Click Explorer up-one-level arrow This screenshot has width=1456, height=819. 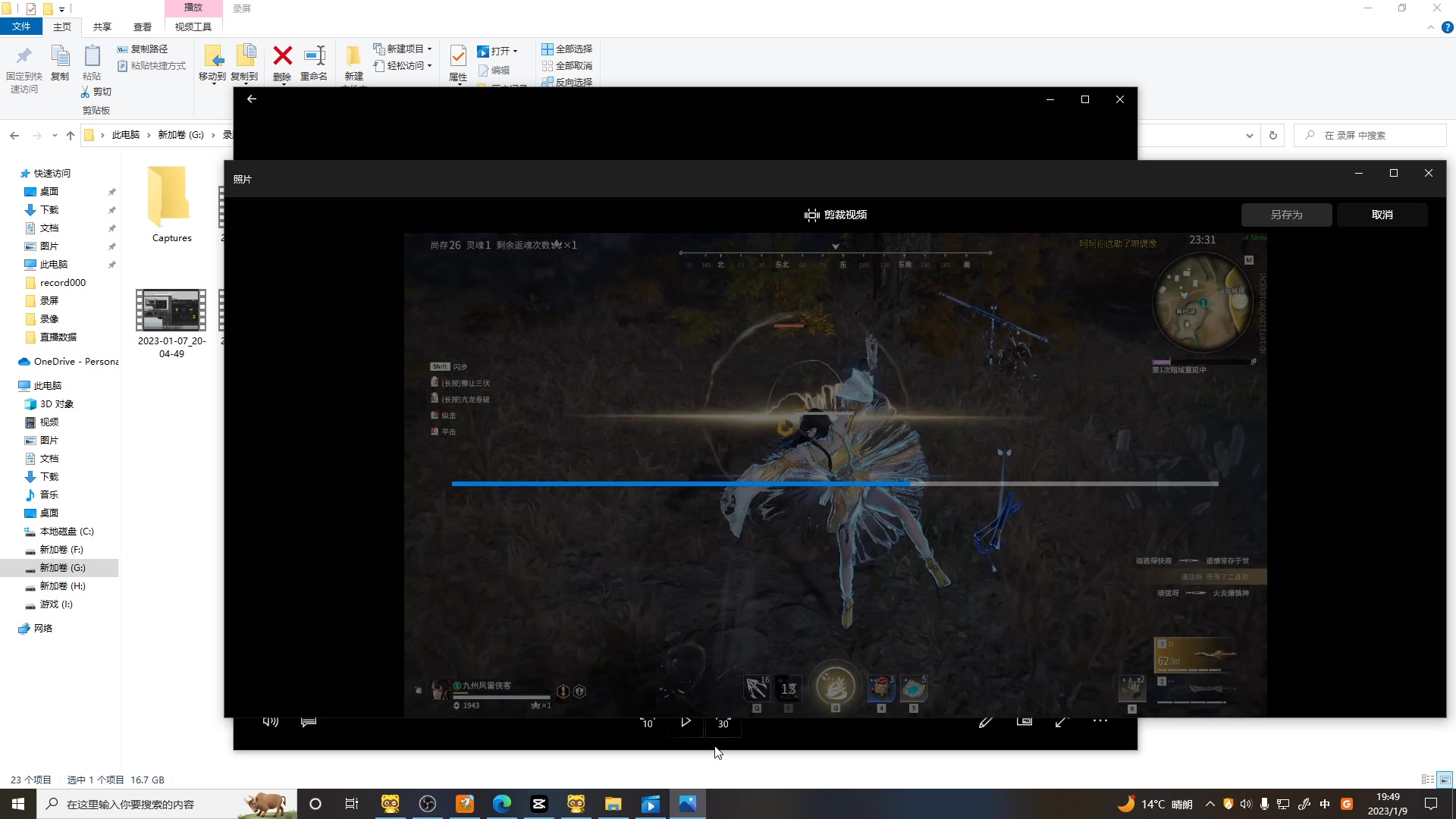pos(71,135)
